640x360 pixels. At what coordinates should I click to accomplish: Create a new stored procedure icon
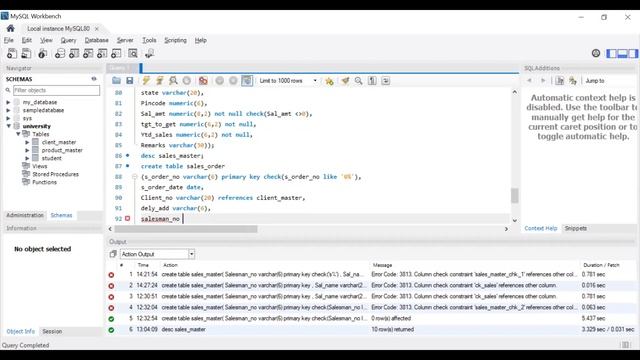point(102,53)
